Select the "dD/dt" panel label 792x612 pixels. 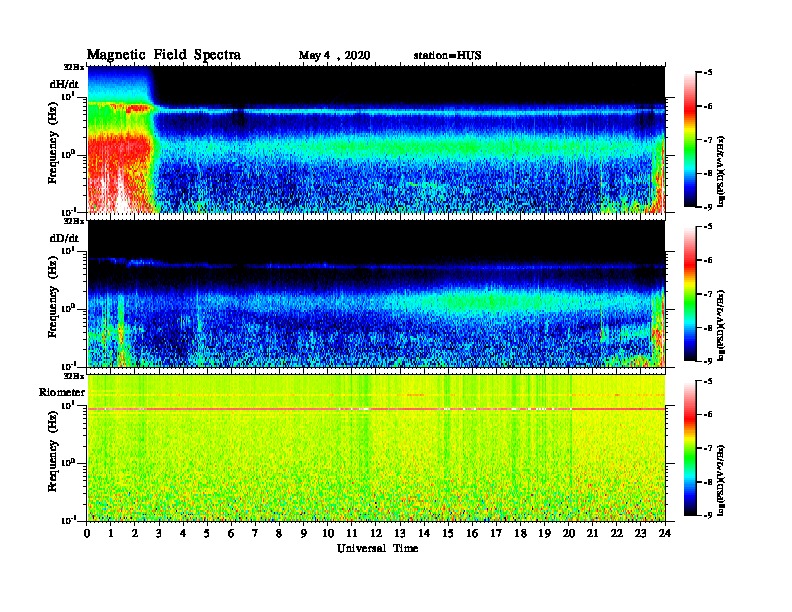pyautogui.click(x=64, y=238)
